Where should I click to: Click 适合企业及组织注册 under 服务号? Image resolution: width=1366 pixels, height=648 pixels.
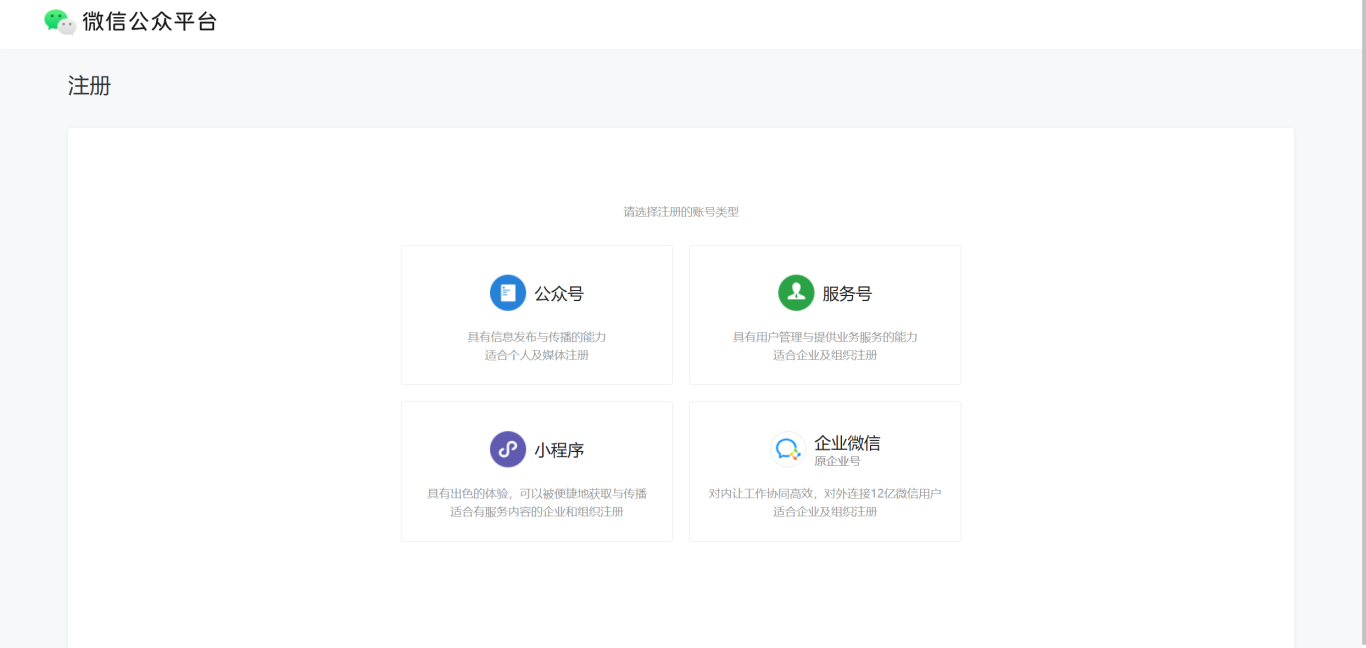[x=825, y=355]
